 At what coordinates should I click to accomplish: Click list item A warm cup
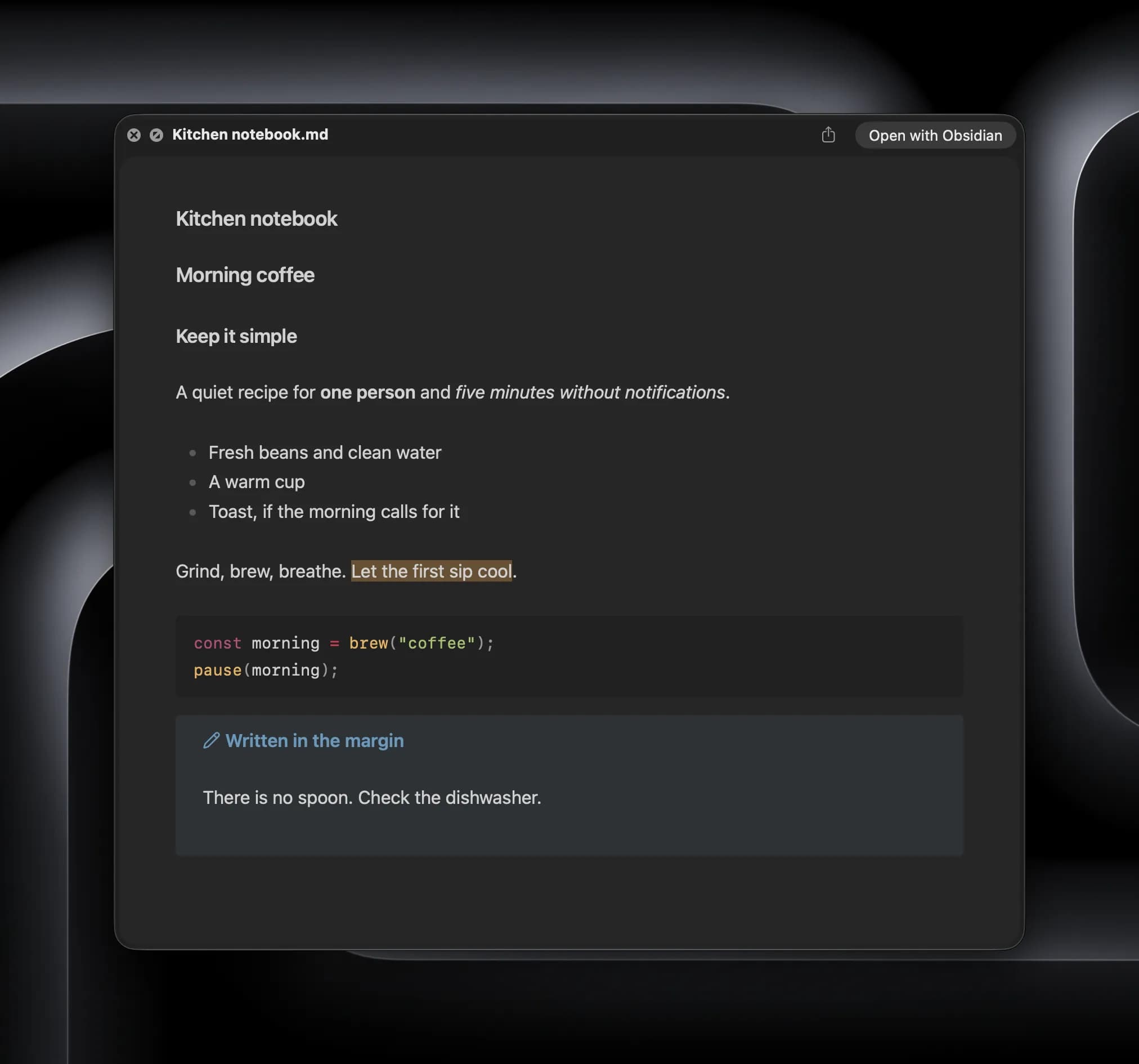click(x=256, y=482)
